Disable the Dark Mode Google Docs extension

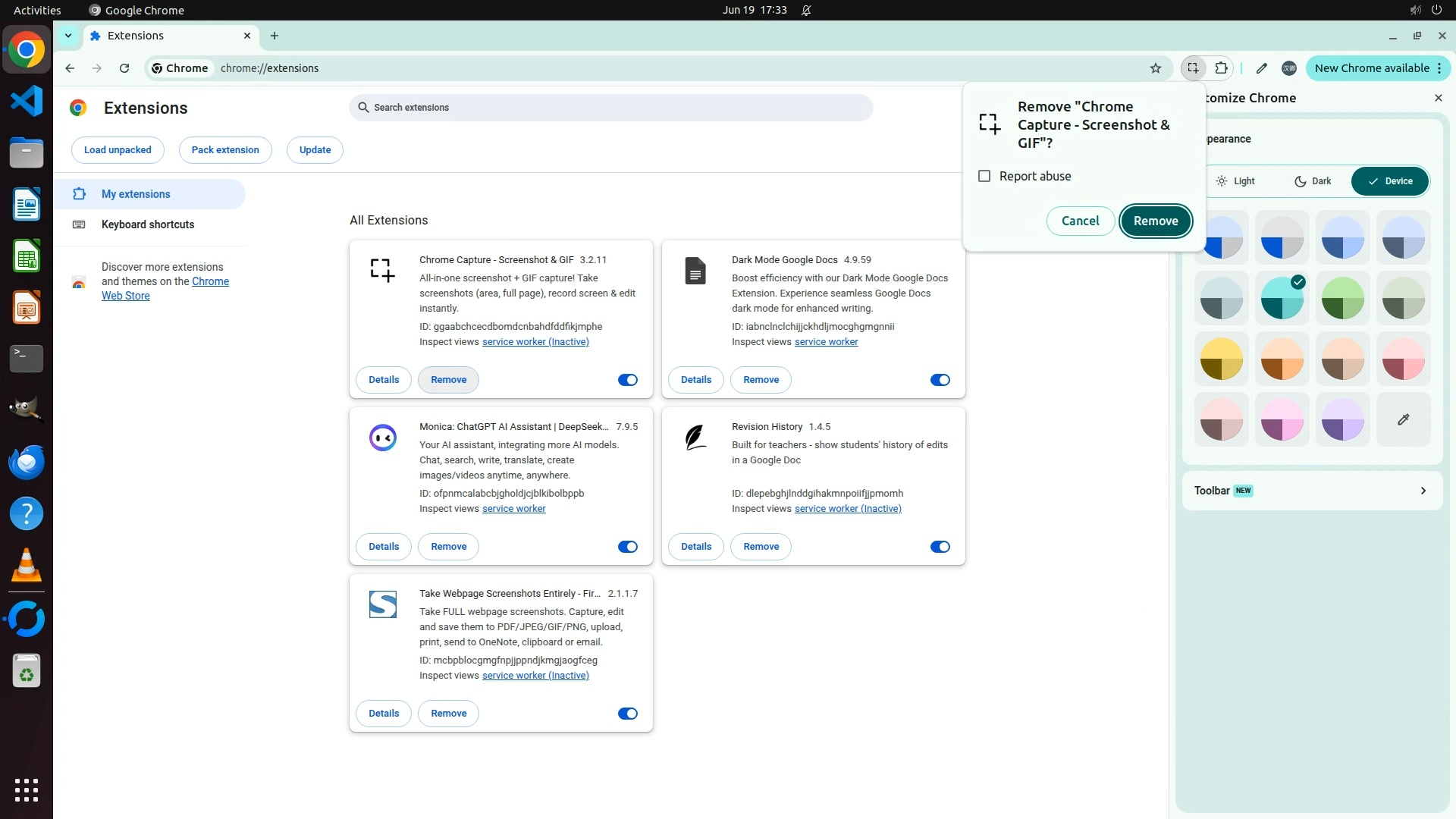940,380
